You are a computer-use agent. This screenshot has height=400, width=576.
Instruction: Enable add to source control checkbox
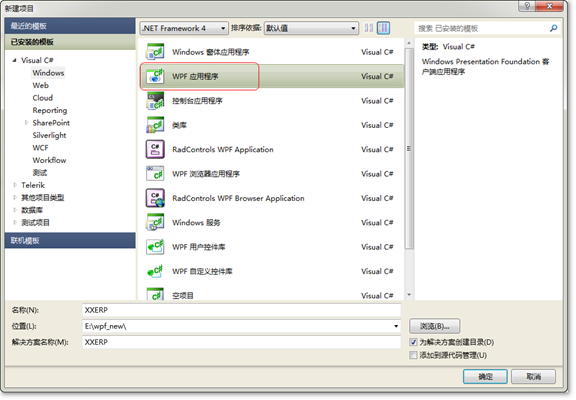(x=413, y=355)
